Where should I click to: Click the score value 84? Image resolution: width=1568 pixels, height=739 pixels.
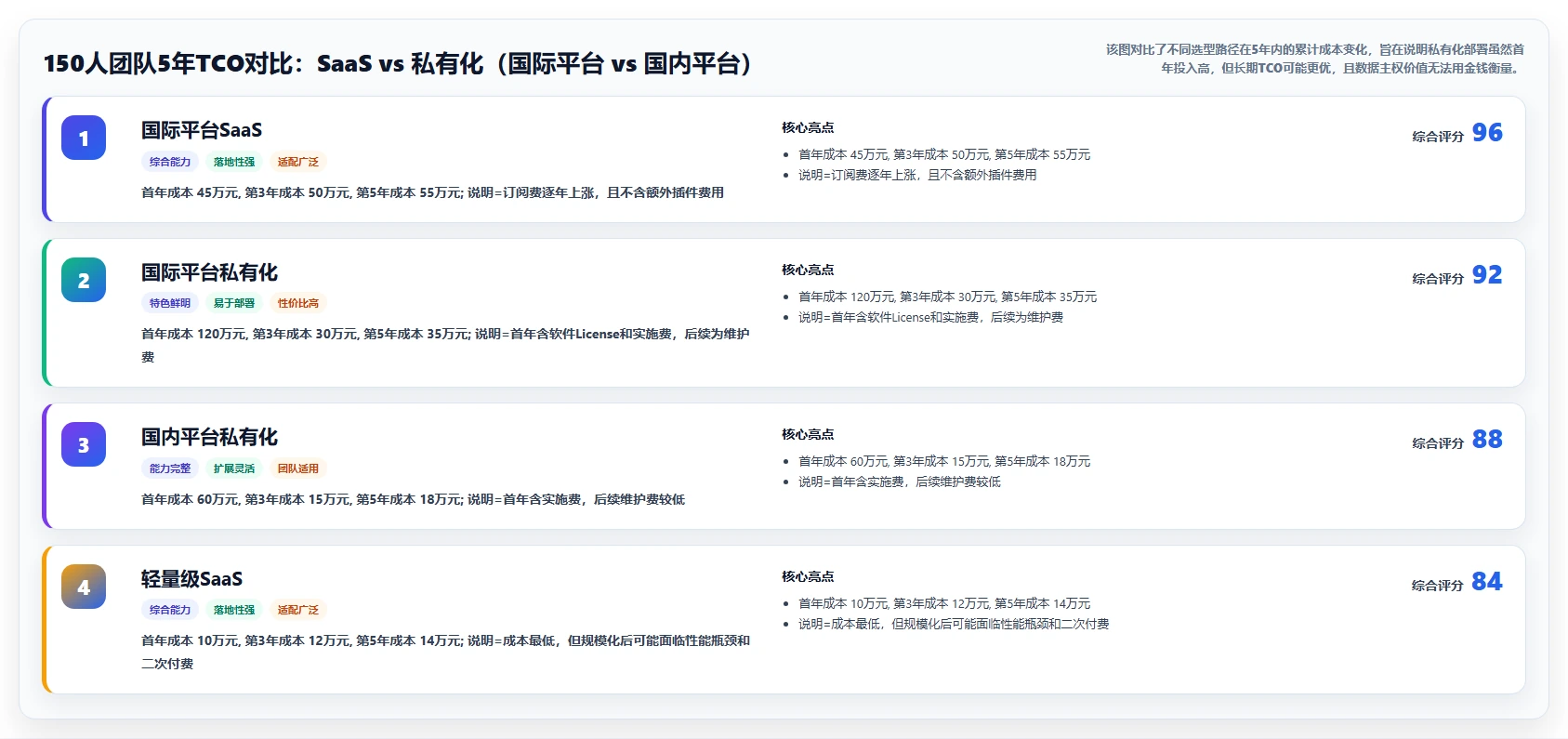click(1487, 582)
